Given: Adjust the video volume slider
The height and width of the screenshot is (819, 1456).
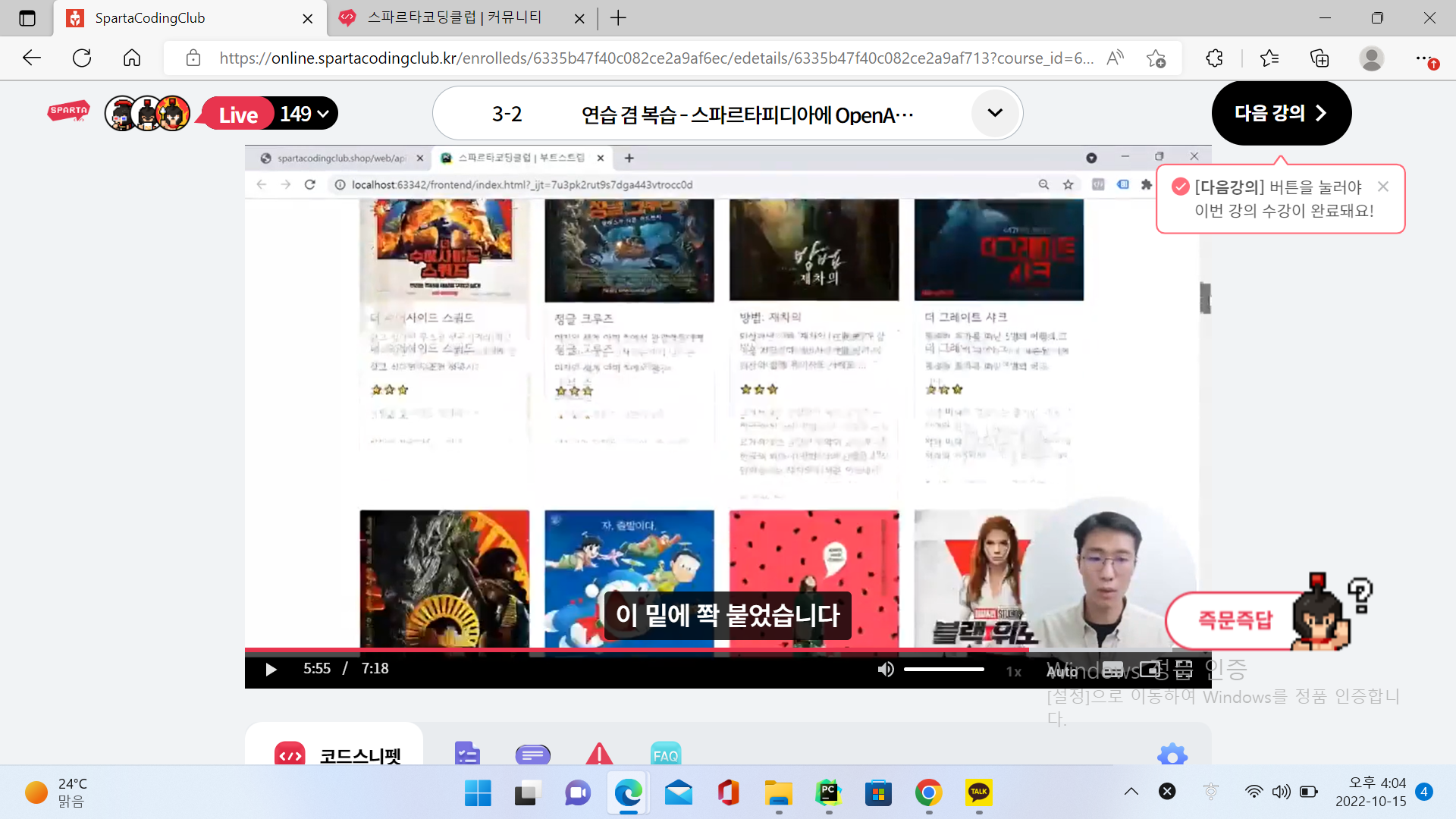Looking at the screenshot, I should tap(943, 669).
